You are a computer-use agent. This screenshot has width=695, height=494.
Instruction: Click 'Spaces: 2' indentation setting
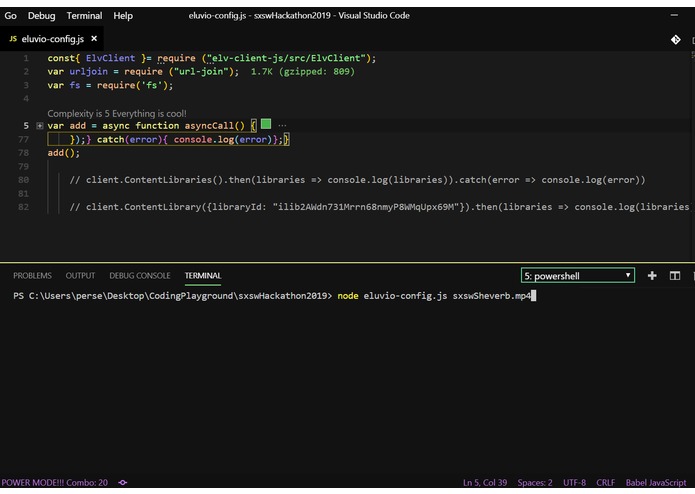point(535,482)
